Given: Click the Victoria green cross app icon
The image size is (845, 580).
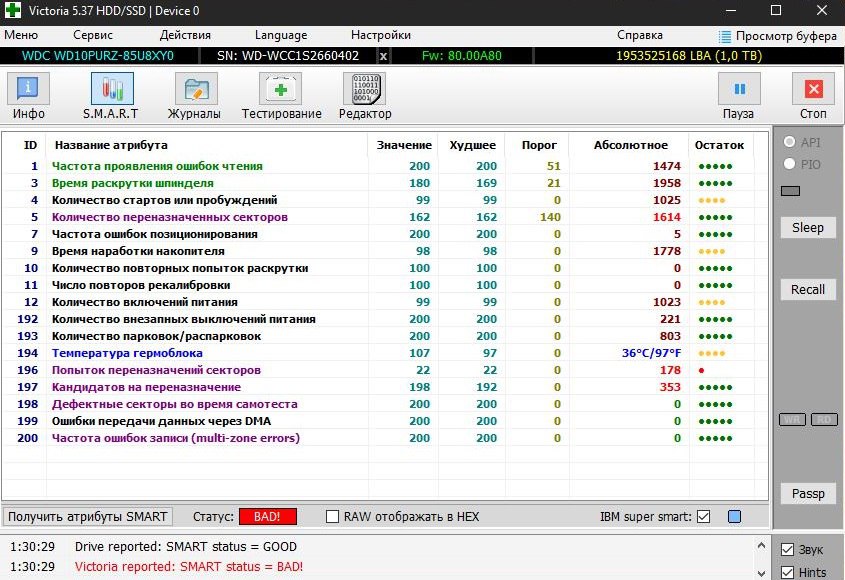Looking at the screenshot, I should pos(12,10).
